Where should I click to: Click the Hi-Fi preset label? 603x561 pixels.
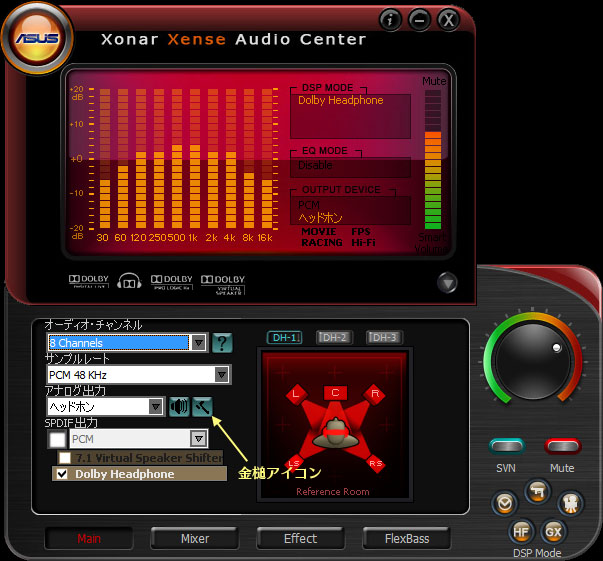point(363,243)
